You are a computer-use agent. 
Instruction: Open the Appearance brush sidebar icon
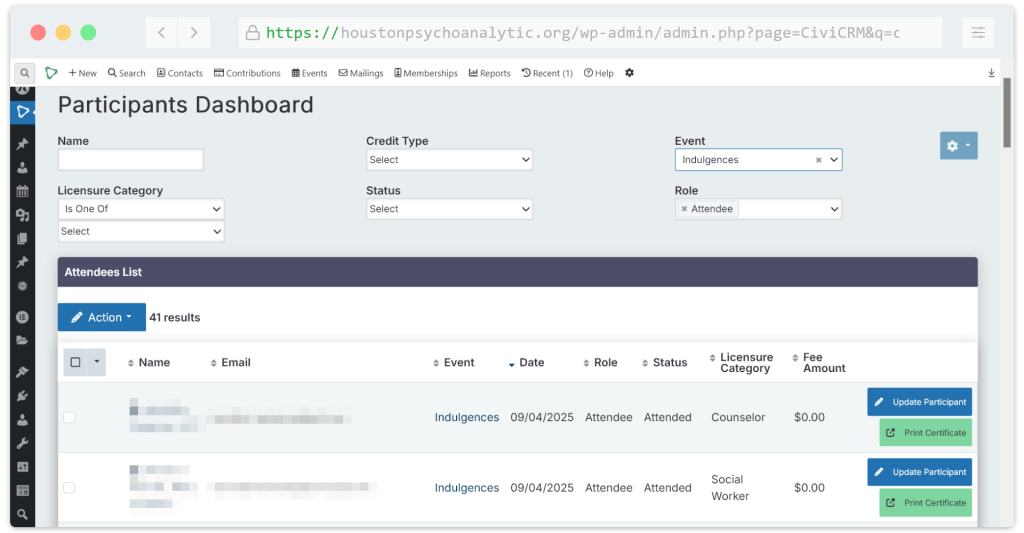(x=22, y=372)
